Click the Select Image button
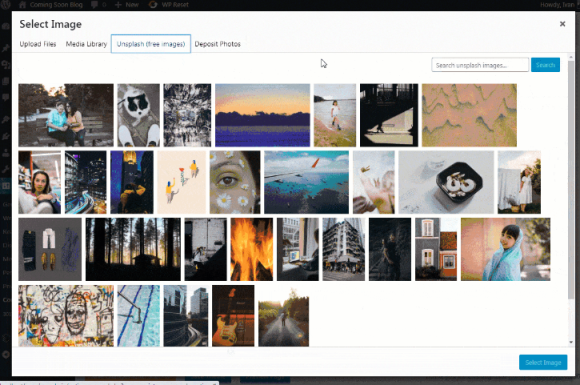580x385 pixels. point(543,362)
